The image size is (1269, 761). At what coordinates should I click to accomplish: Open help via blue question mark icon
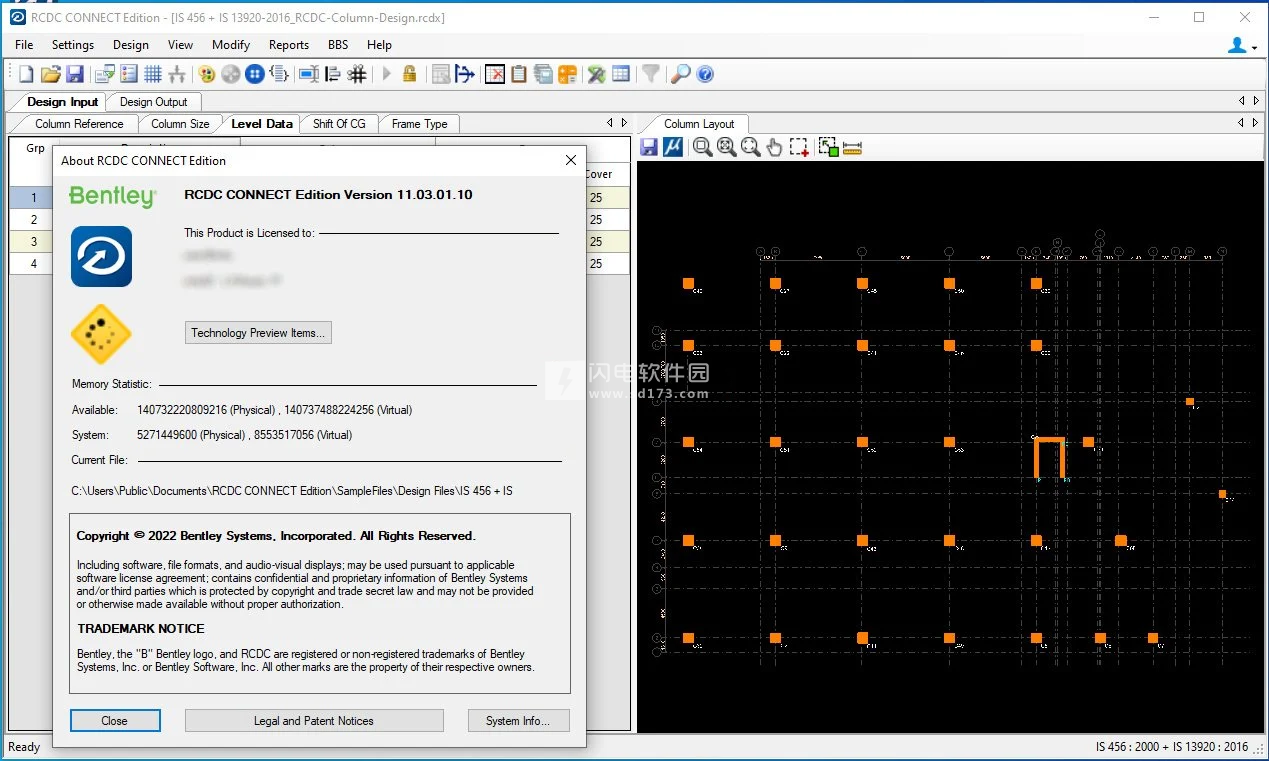(705, 74)
